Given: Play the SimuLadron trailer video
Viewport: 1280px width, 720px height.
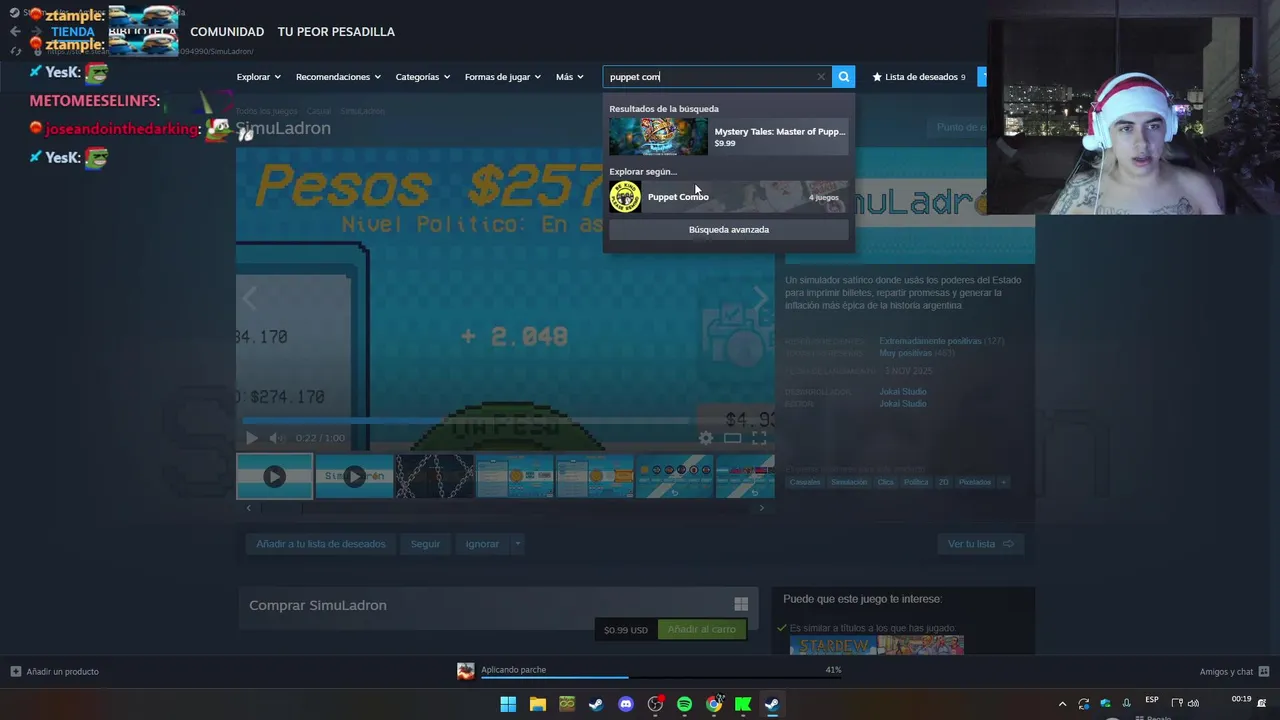Looking at the screenshot, I should pos(251,438).
